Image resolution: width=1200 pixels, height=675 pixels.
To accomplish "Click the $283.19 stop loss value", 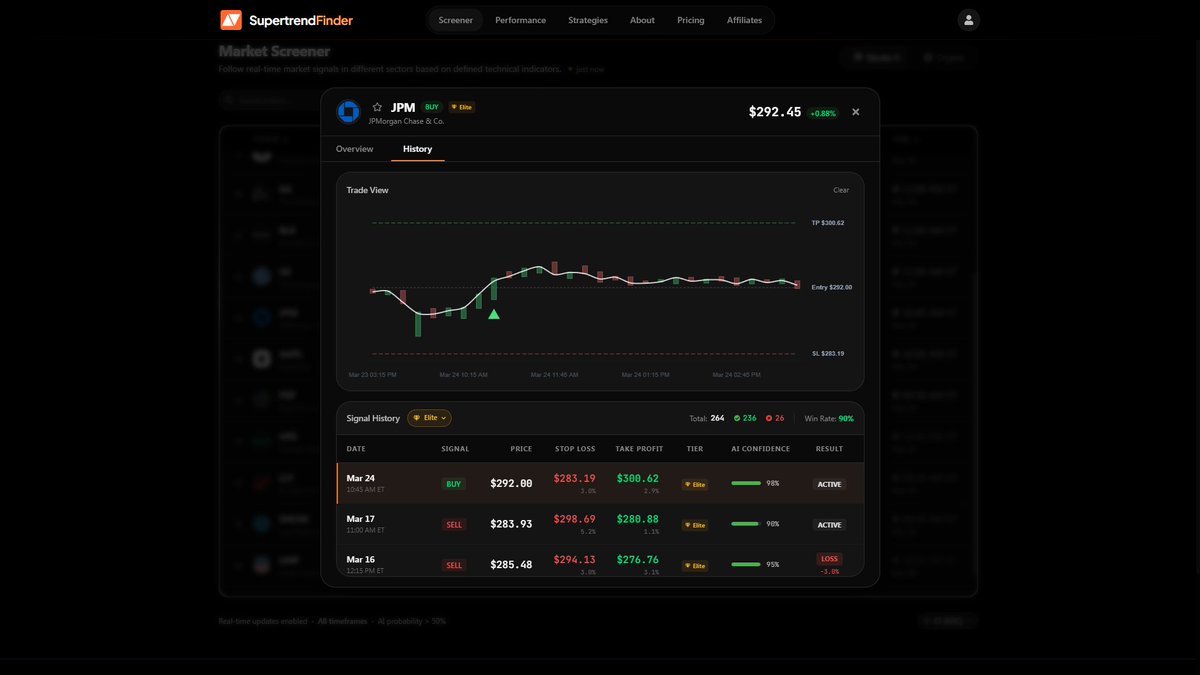I will (x=575, y=479).
